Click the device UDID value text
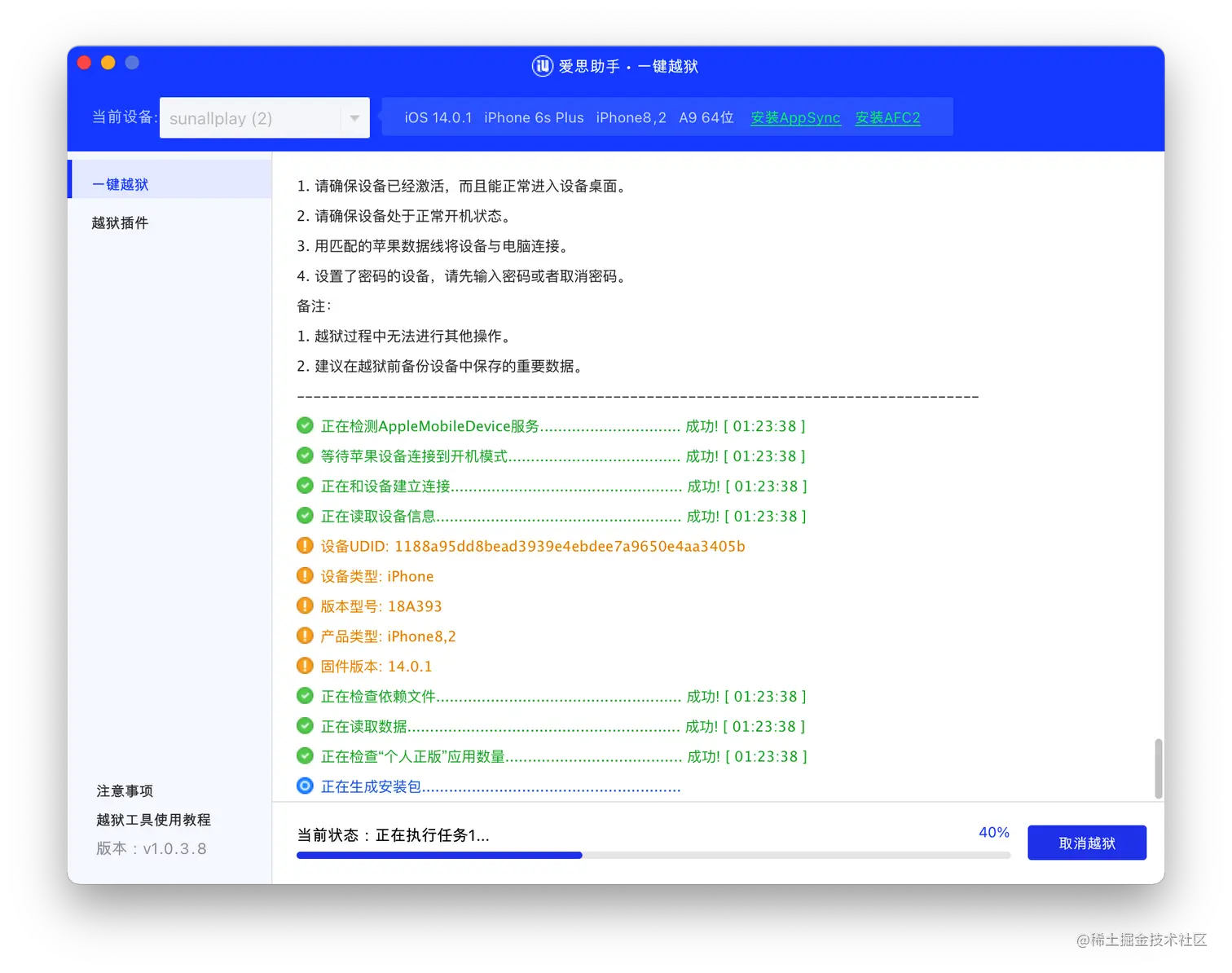Image resolution: width=1232 pixels, height=973 pixels. tap(570, 546)
